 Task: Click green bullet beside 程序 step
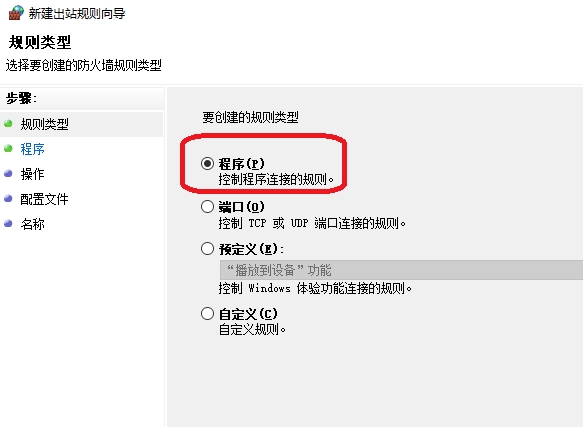coord(8,148)
